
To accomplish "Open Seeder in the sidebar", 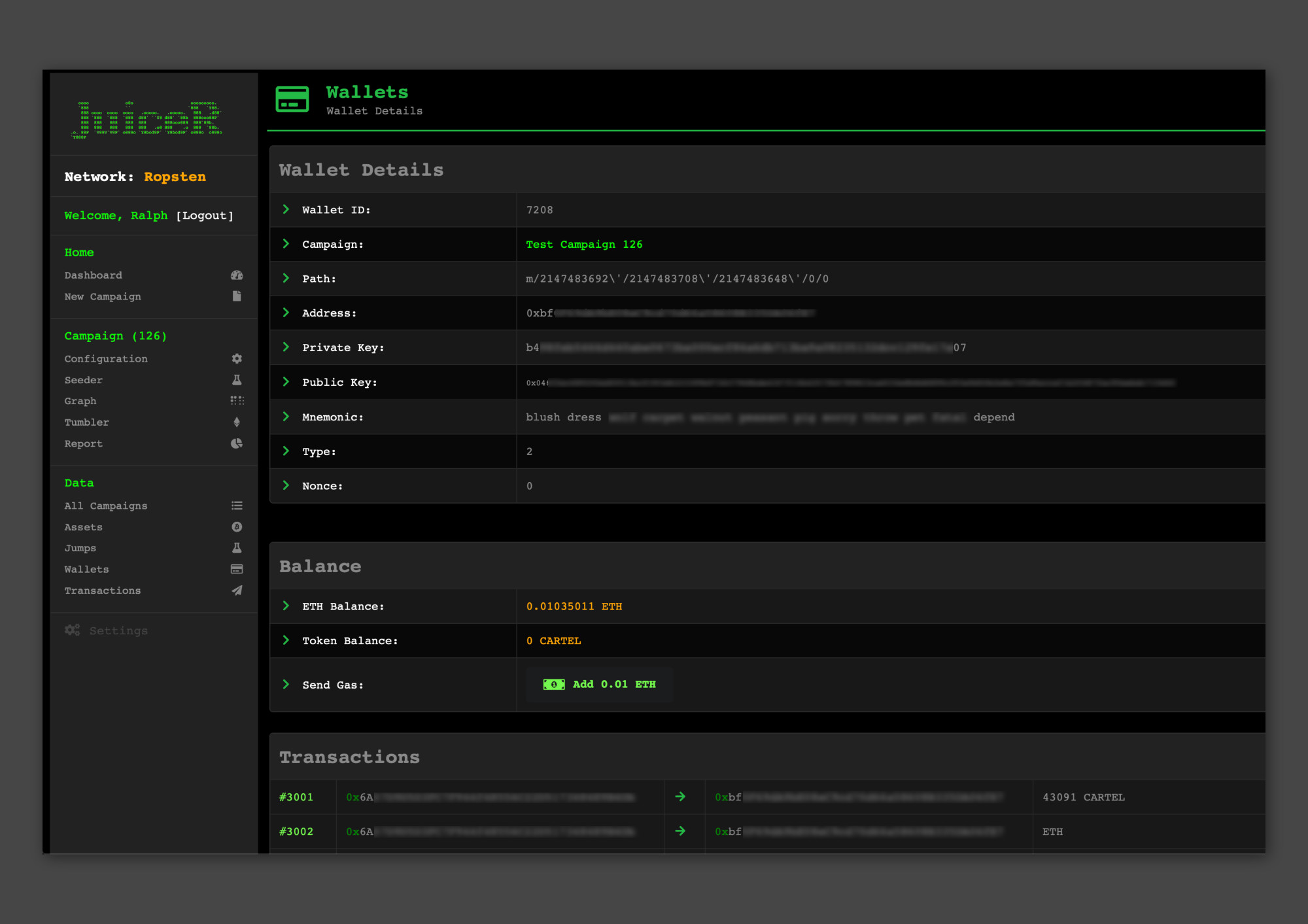I will [x=84, y=380].
